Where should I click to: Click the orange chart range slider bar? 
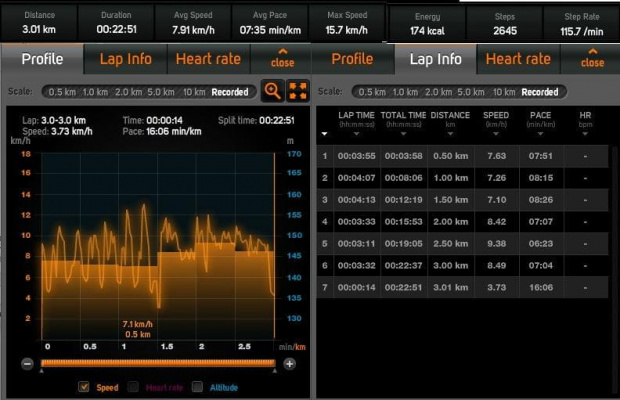[158, 363]
